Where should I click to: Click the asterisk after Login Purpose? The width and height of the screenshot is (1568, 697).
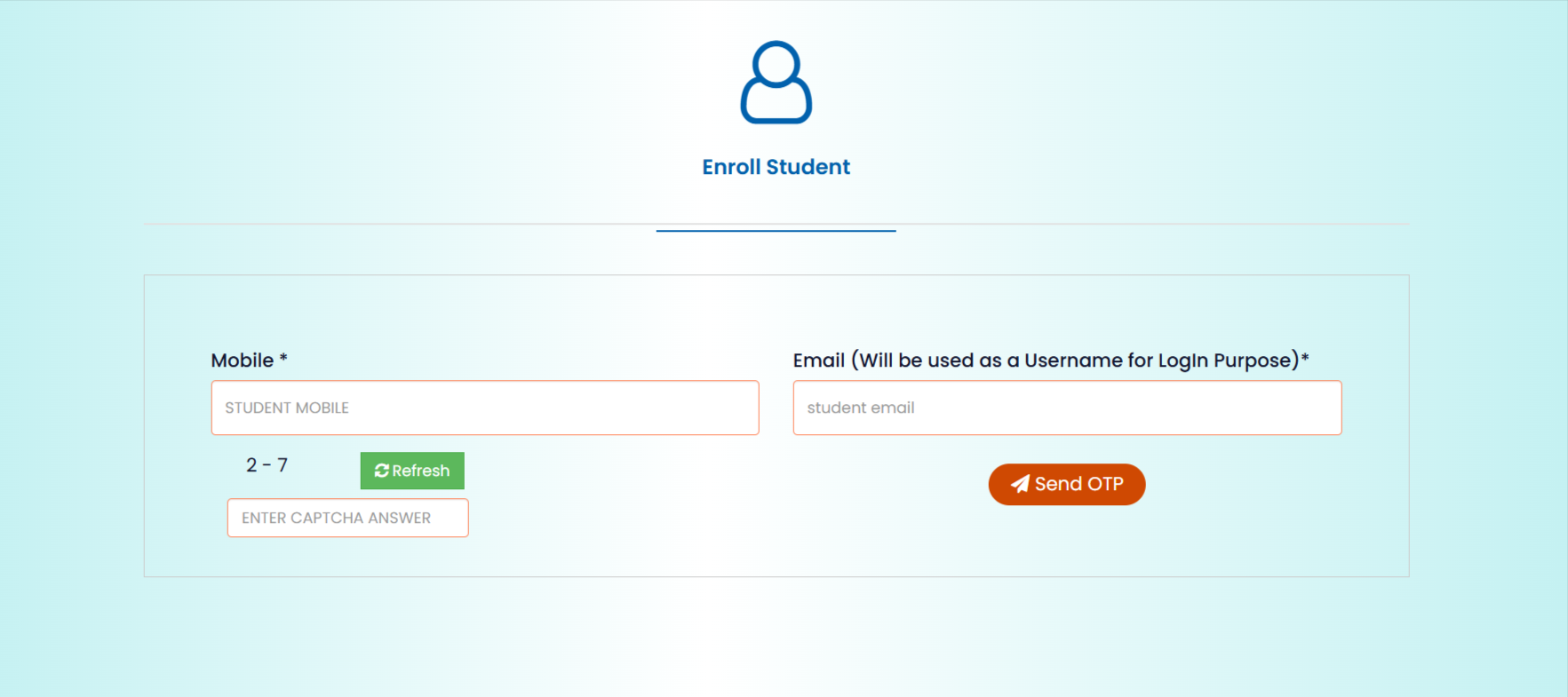[x=1305, y=359]
